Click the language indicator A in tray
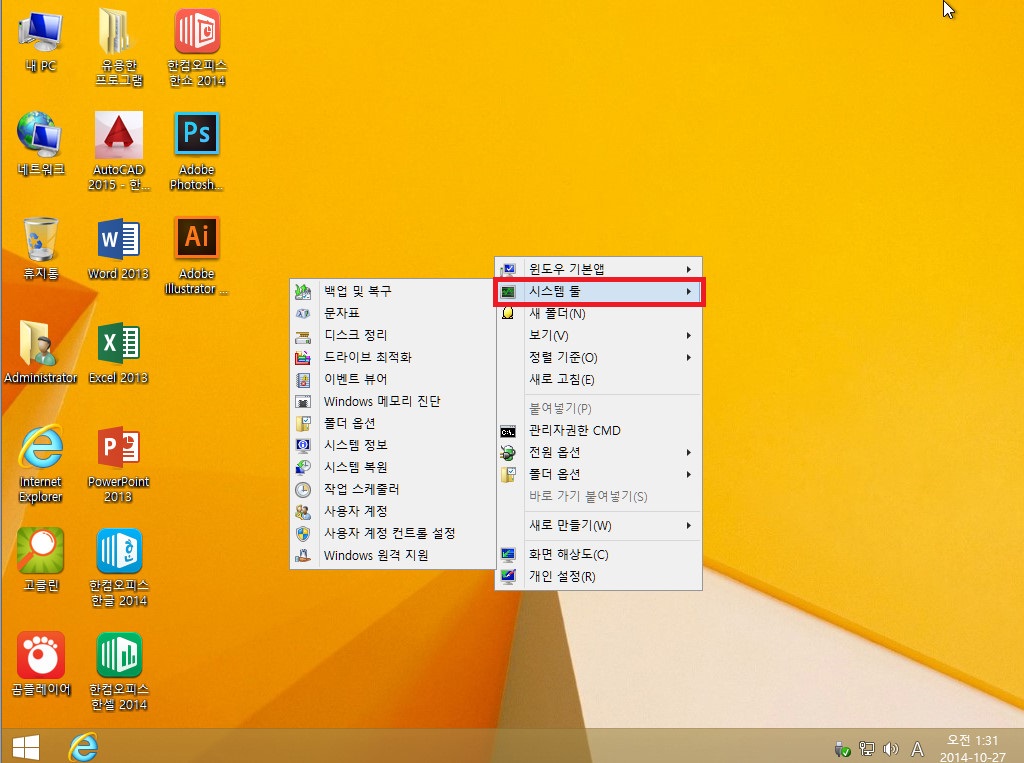Viewport: 1024px width, 763px height. click(x=918, y=749)
